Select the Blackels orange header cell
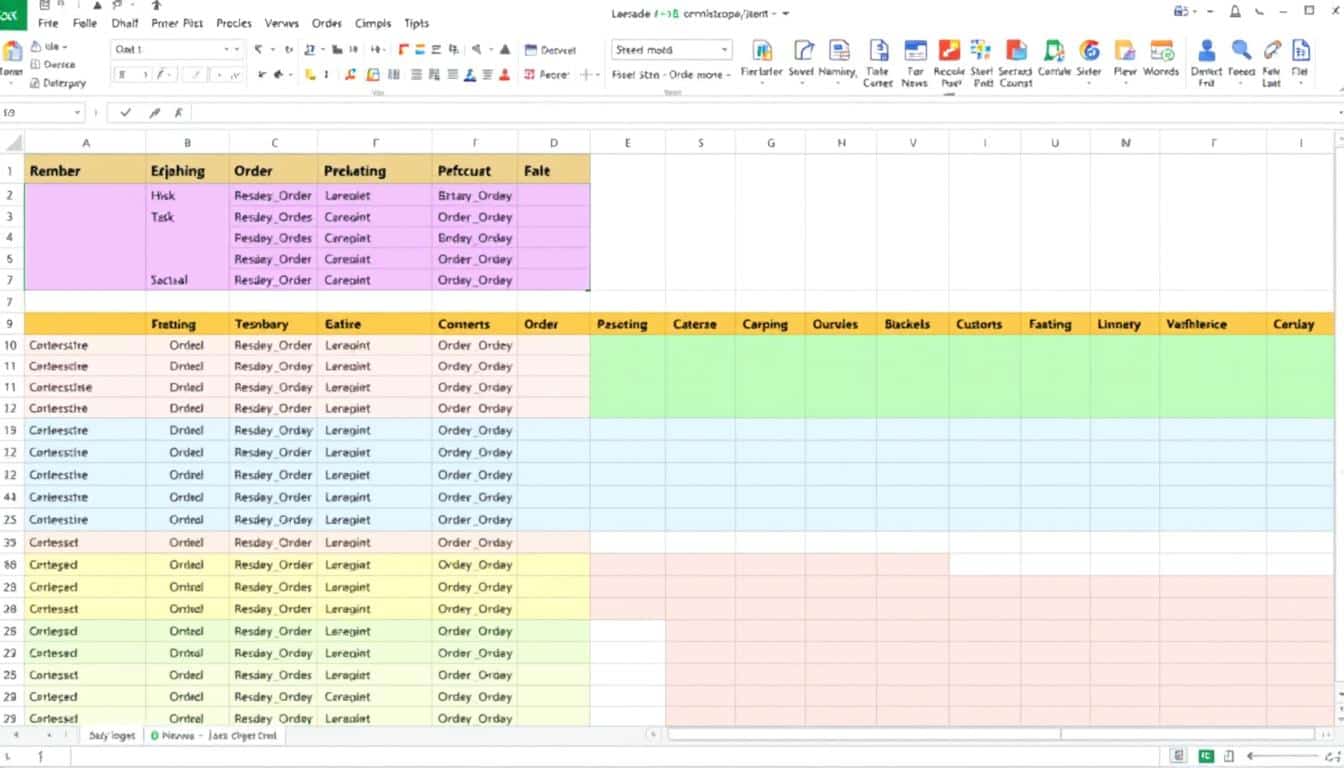The width and height of the screenshot is (1344, 768). click(912, 324)
